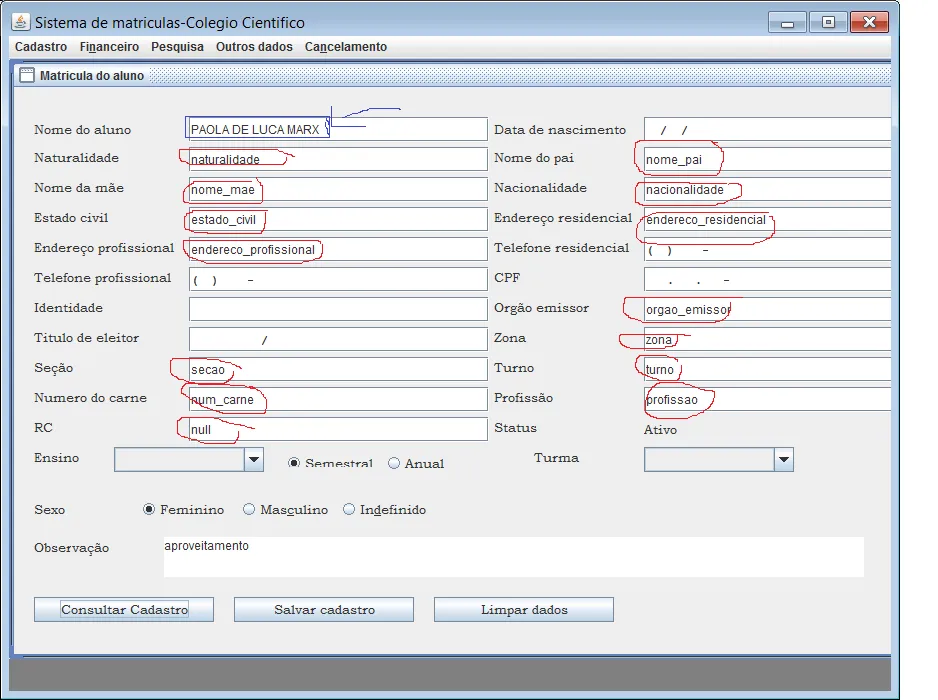938x700 pixels.
Task: Open the Financeiro menu
Action: point(109,47)
